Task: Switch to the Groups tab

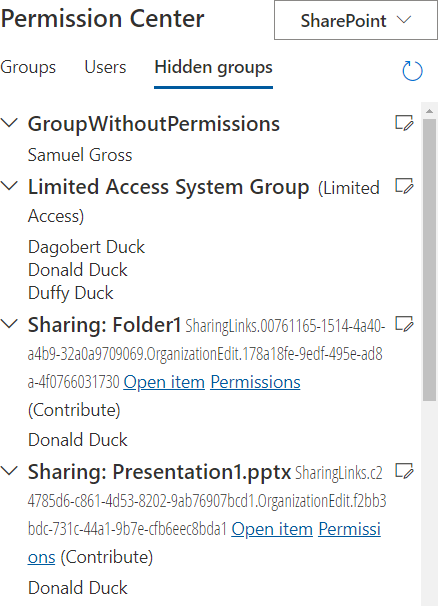Action: (28, 67)
